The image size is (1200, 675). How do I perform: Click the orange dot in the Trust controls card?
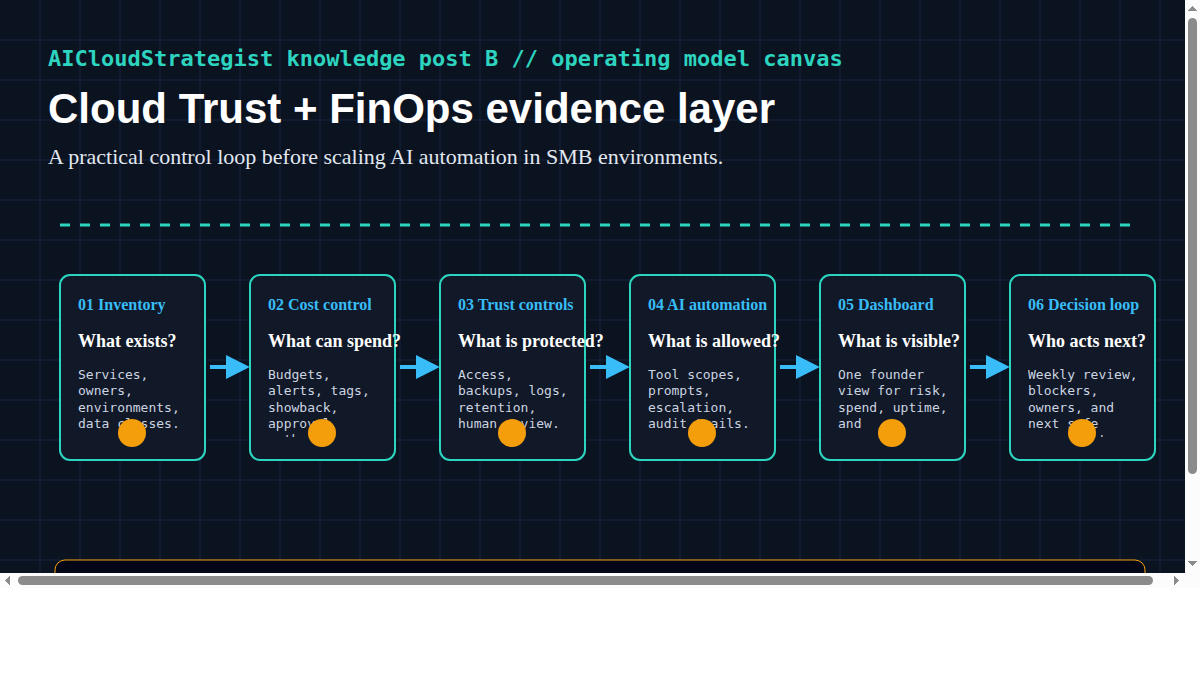pos(512,433)
